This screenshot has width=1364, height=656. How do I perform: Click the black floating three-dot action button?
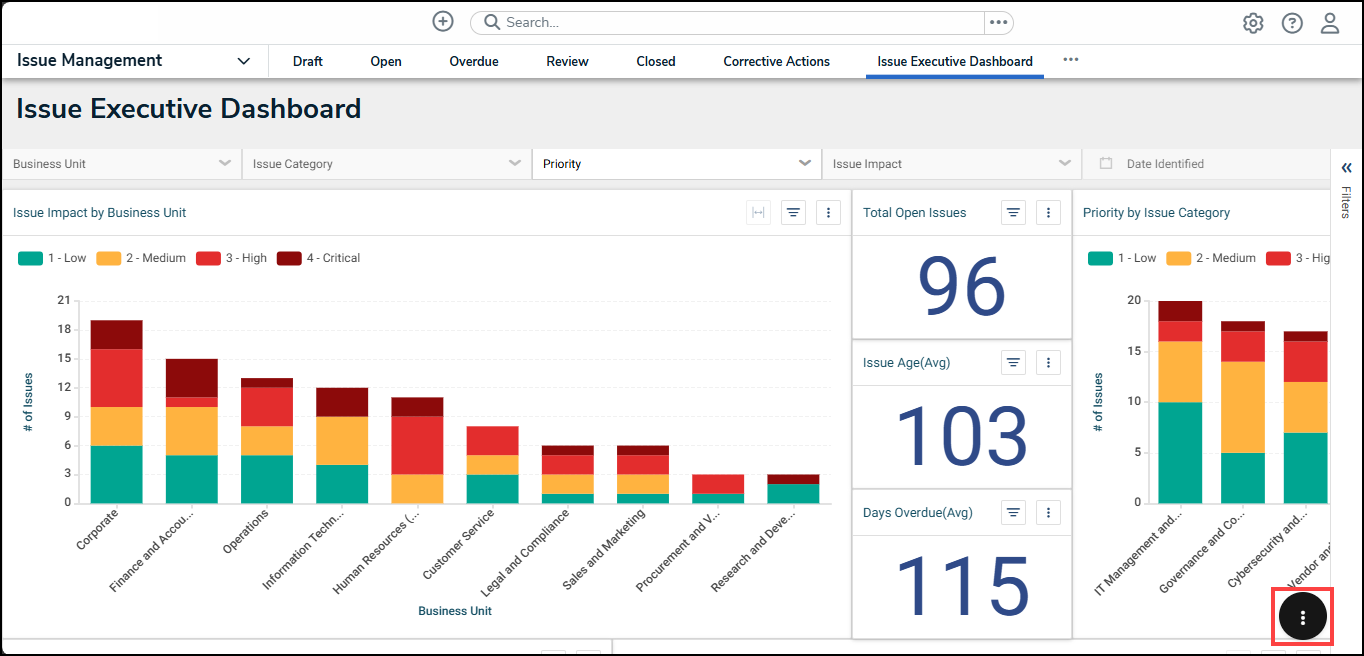[x=1302, y=617]
